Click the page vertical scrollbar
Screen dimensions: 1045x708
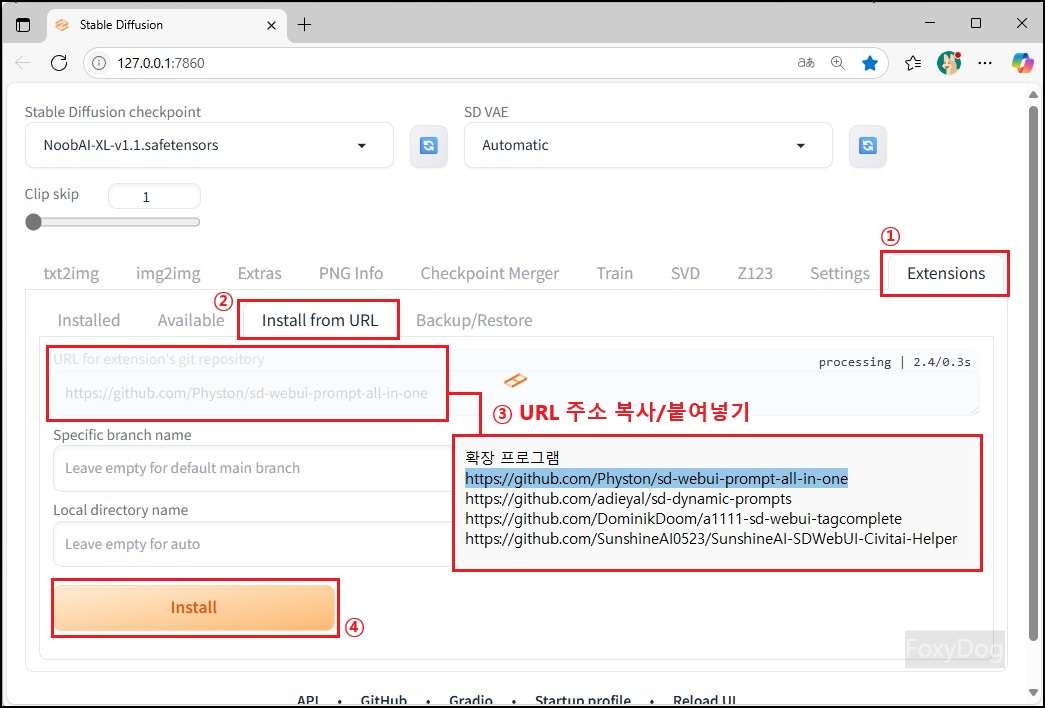(x=1033, y=373)
